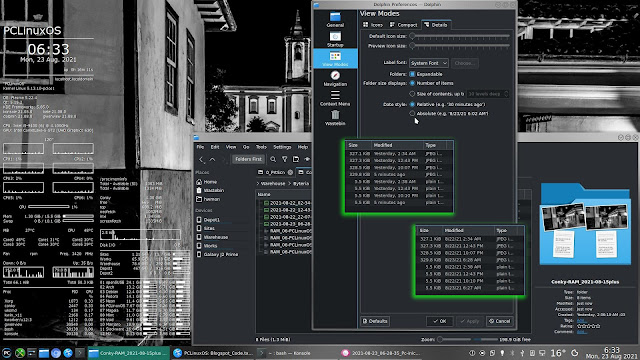Open the Edit menu in Dolphin
Viewport: 640px width, 360px height.
[x=215, y=147]
